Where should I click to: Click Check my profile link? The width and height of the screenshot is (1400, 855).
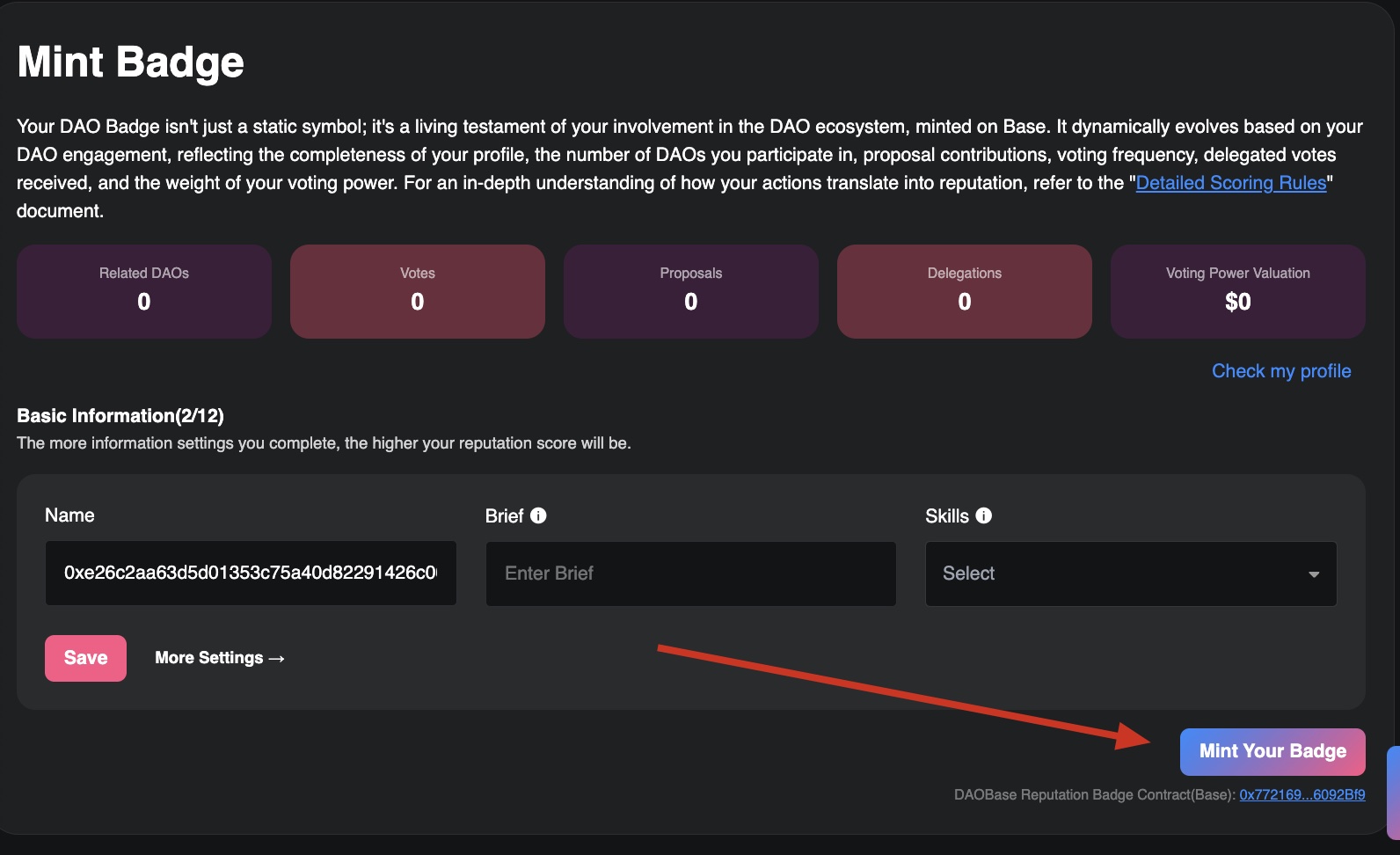coord(1281,371)
